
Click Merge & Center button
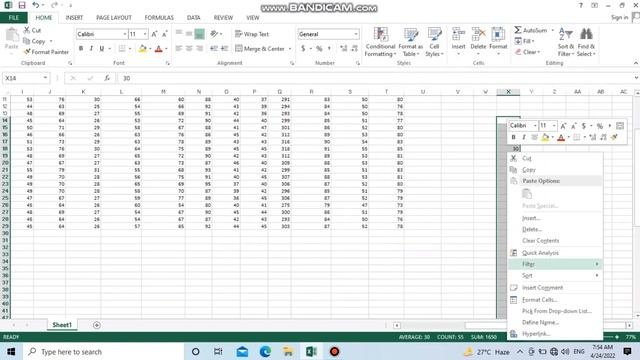click(260, 49)
